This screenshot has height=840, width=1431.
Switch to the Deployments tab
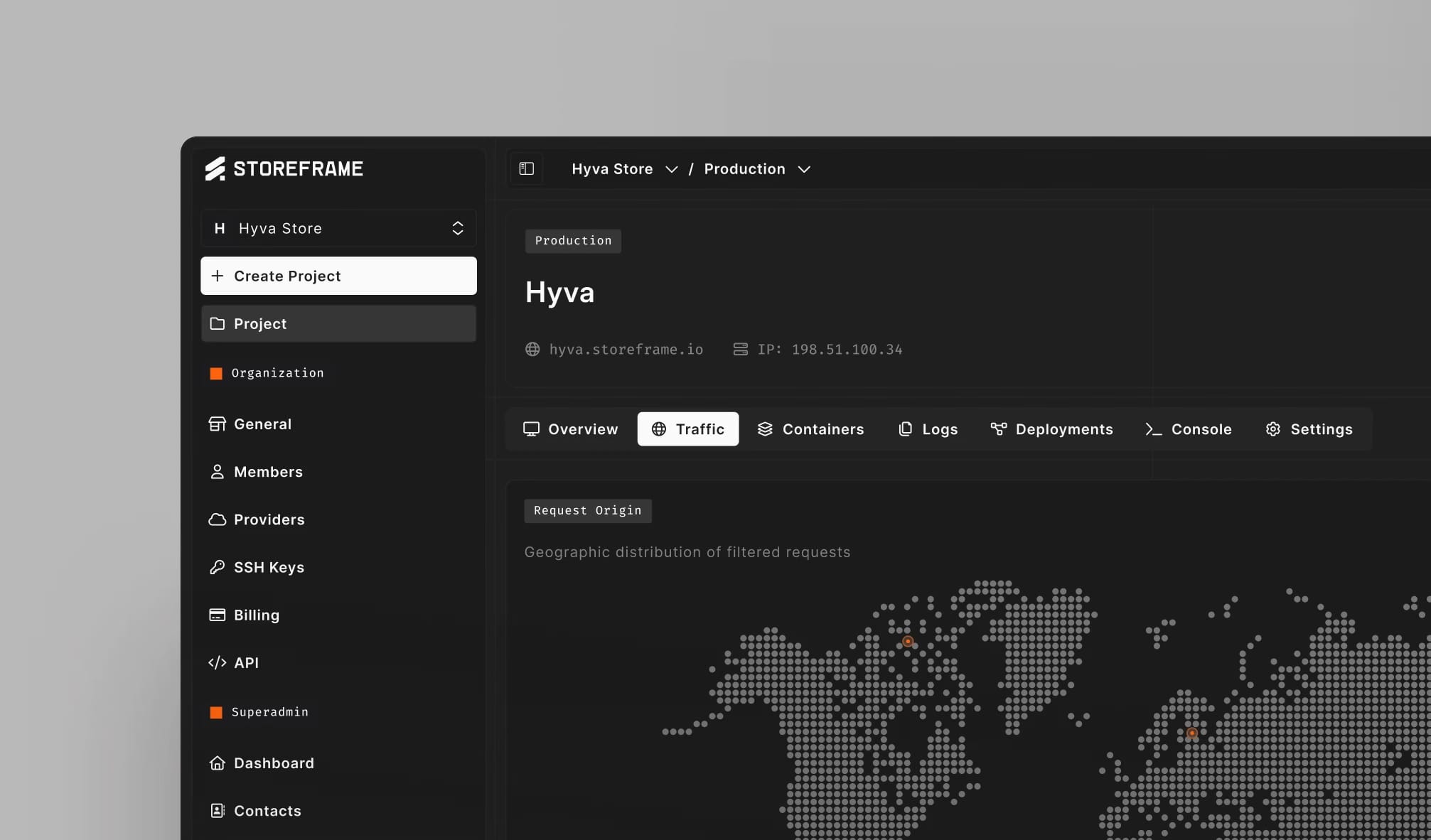coord(1051,429)
